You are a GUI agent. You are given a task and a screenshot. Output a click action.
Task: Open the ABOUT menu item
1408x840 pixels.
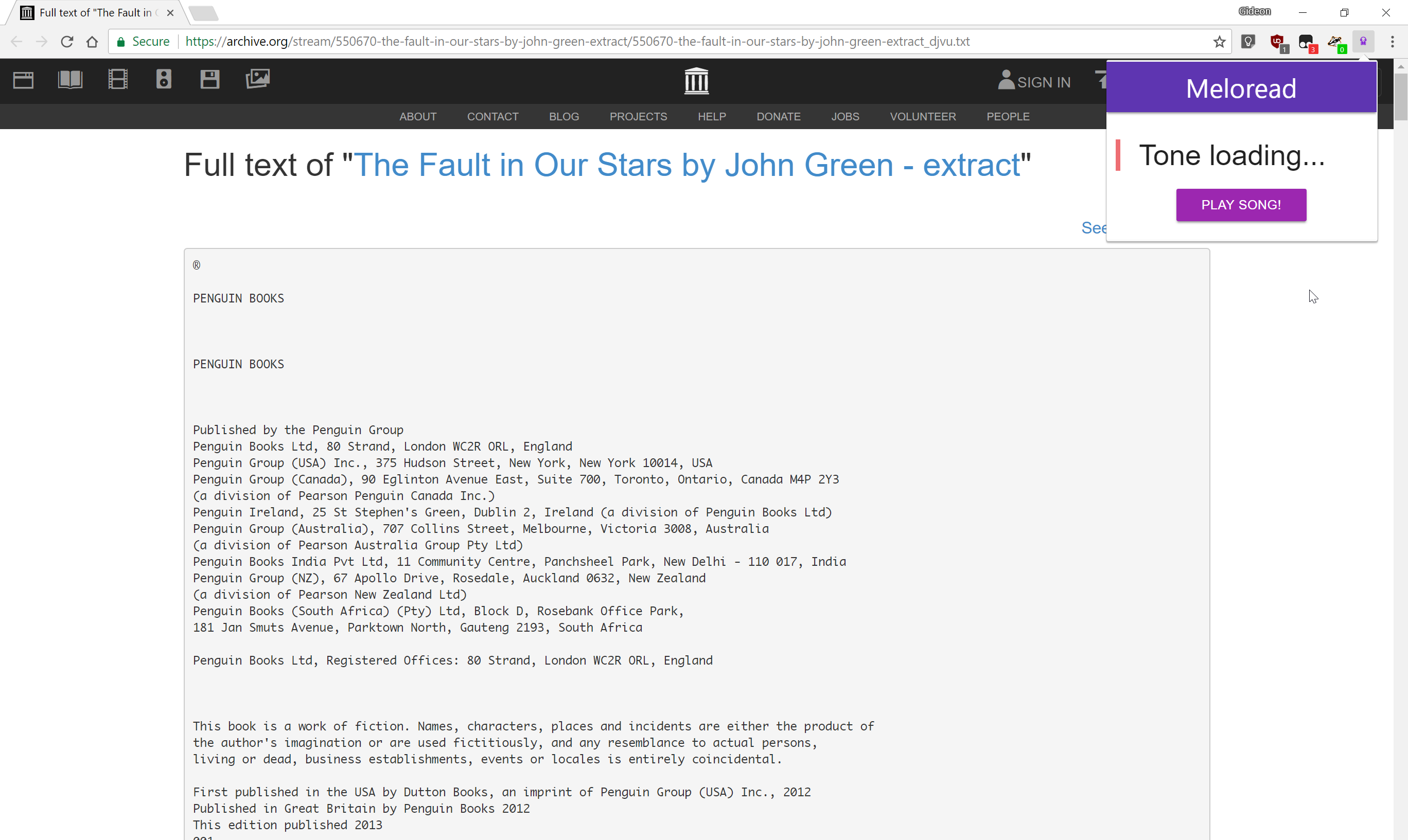pyautogui.click(x=418, y=117)
